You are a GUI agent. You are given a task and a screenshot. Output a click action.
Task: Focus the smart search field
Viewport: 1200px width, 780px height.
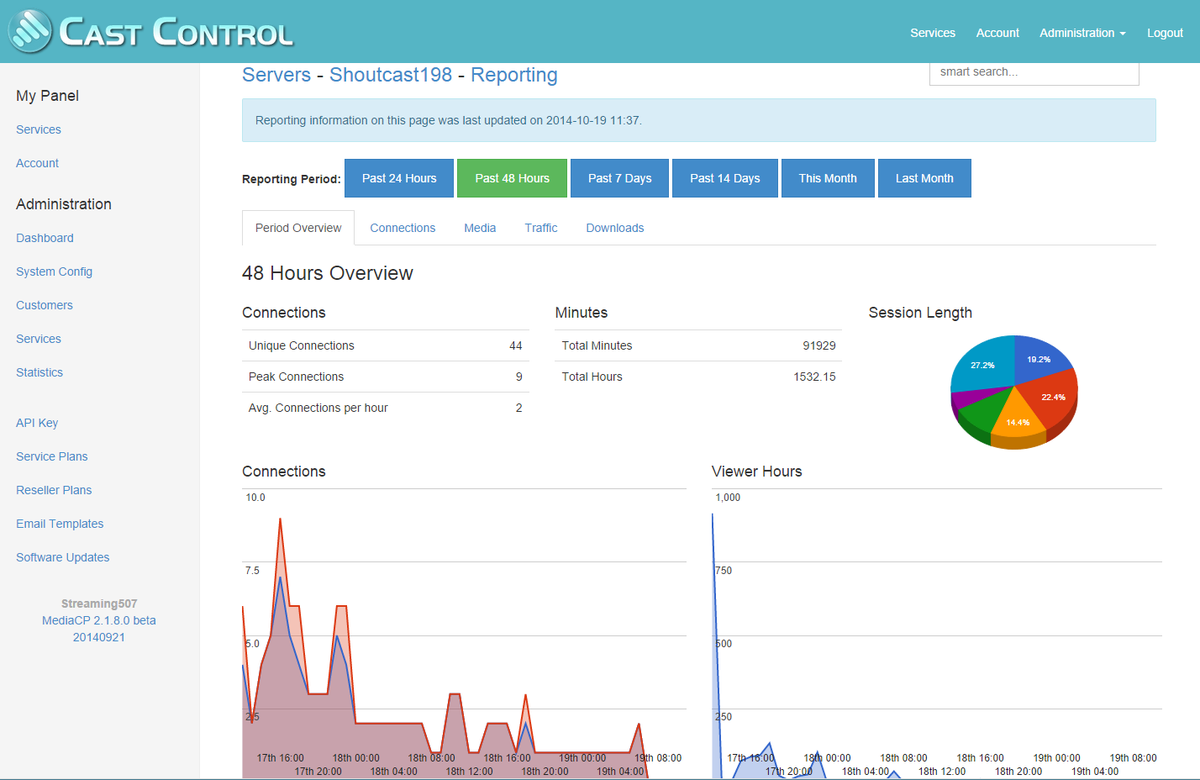pos(1034,72)
